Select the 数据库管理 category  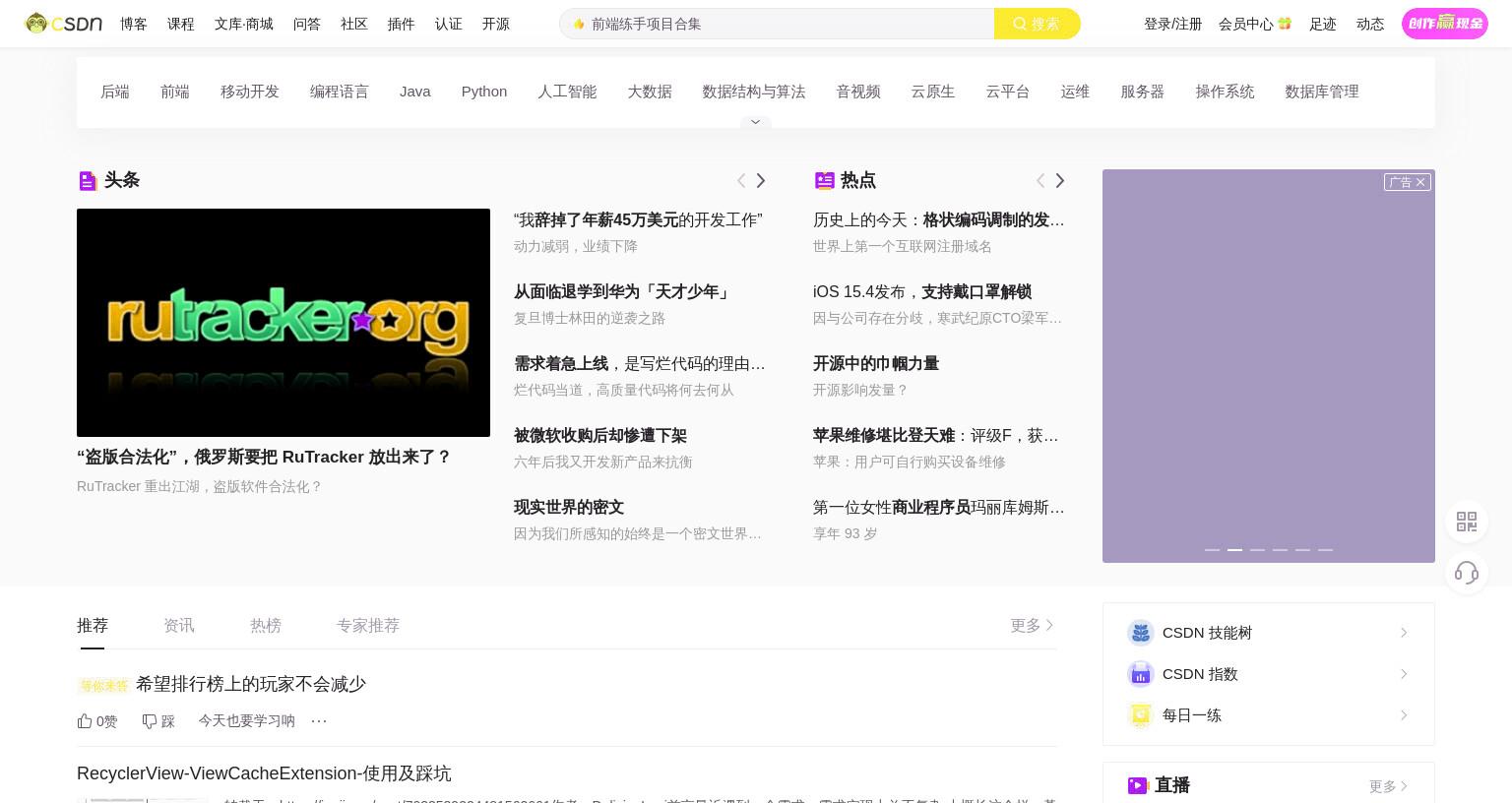1322,92
